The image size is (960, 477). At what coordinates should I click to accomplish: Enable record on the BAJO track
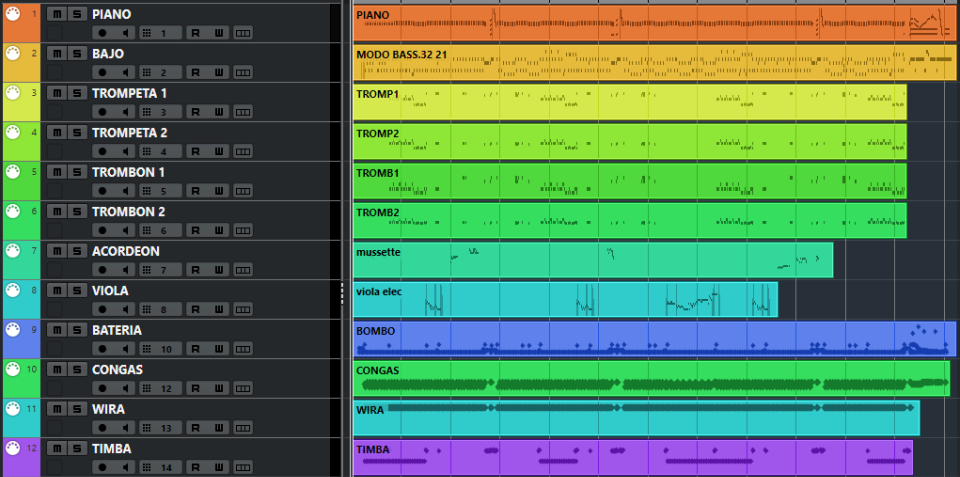(102, 72)
